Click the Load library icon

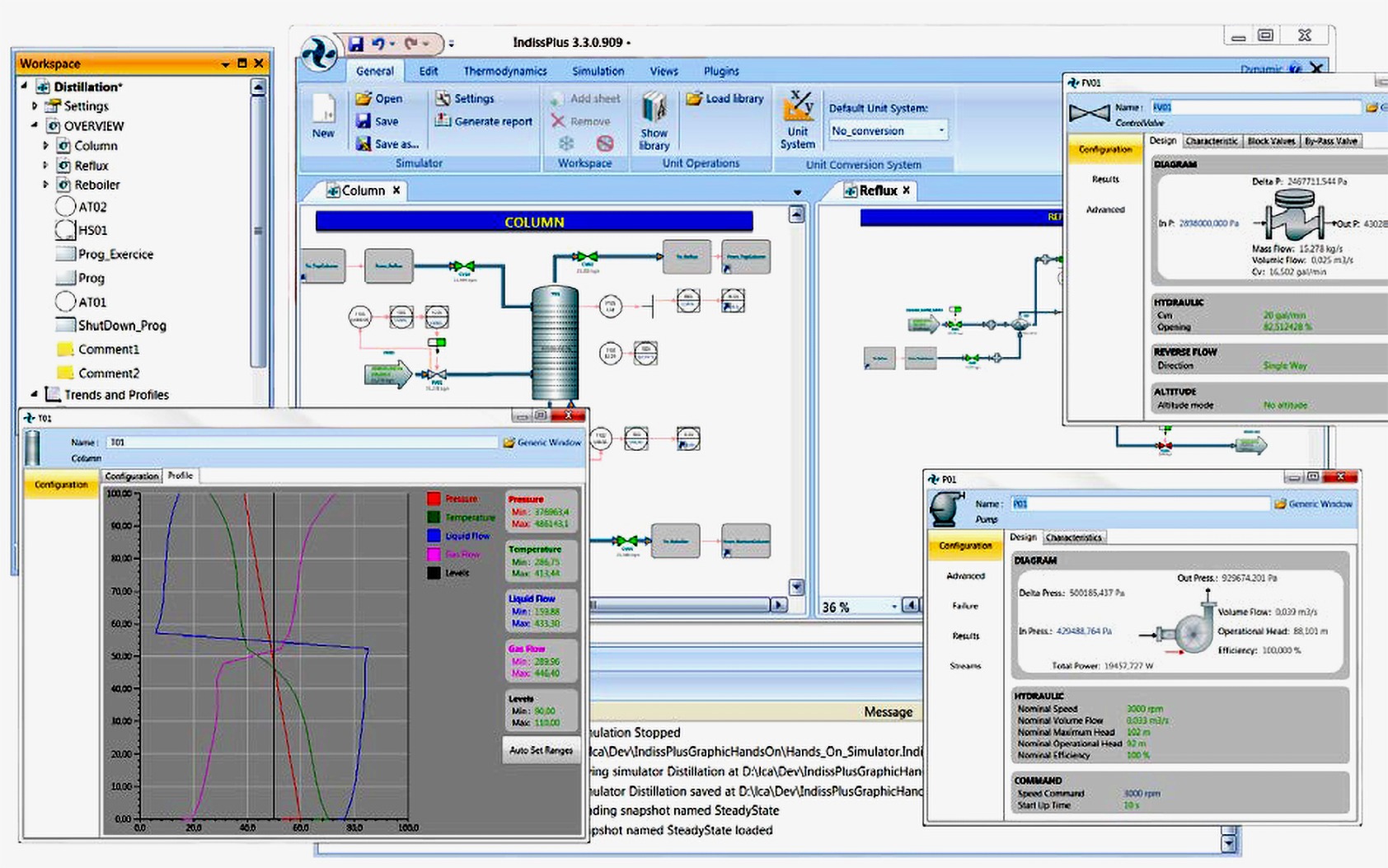tap(694, 98)
